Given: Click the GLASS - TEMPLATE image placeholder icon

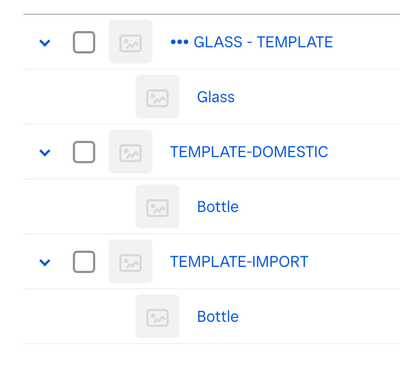Looking at the screenshot, I should [130, 42].
